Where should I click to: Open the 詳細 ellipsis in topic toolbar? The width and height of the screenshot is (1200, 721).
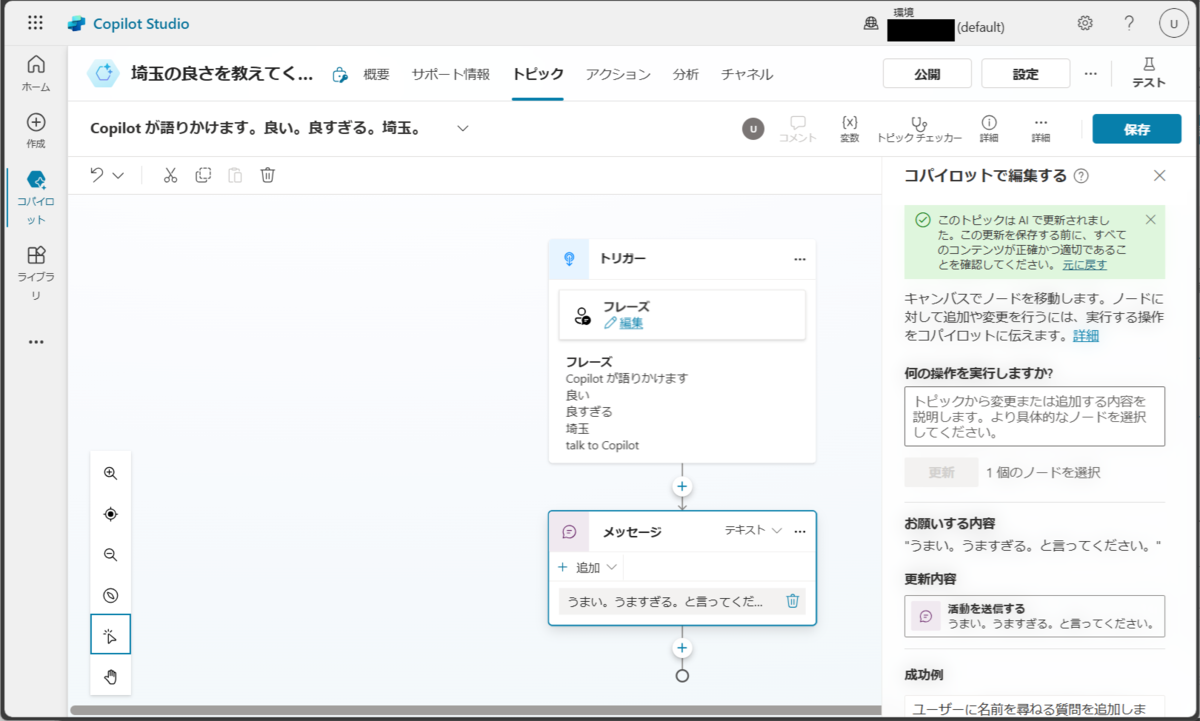1041,129
